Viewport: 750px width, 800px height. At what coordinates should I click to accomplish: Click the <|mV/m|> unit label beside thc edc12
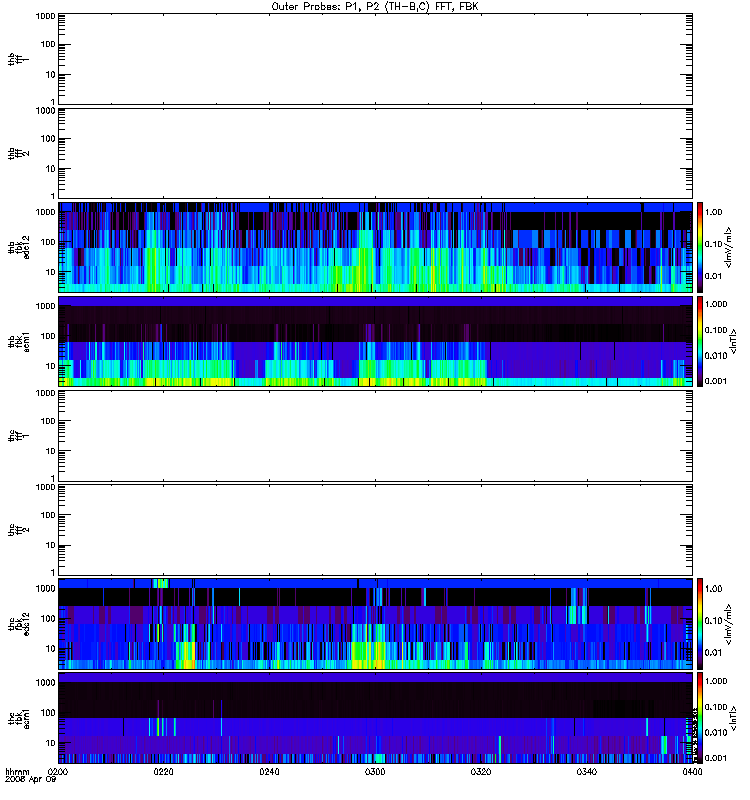click(728, 623)
